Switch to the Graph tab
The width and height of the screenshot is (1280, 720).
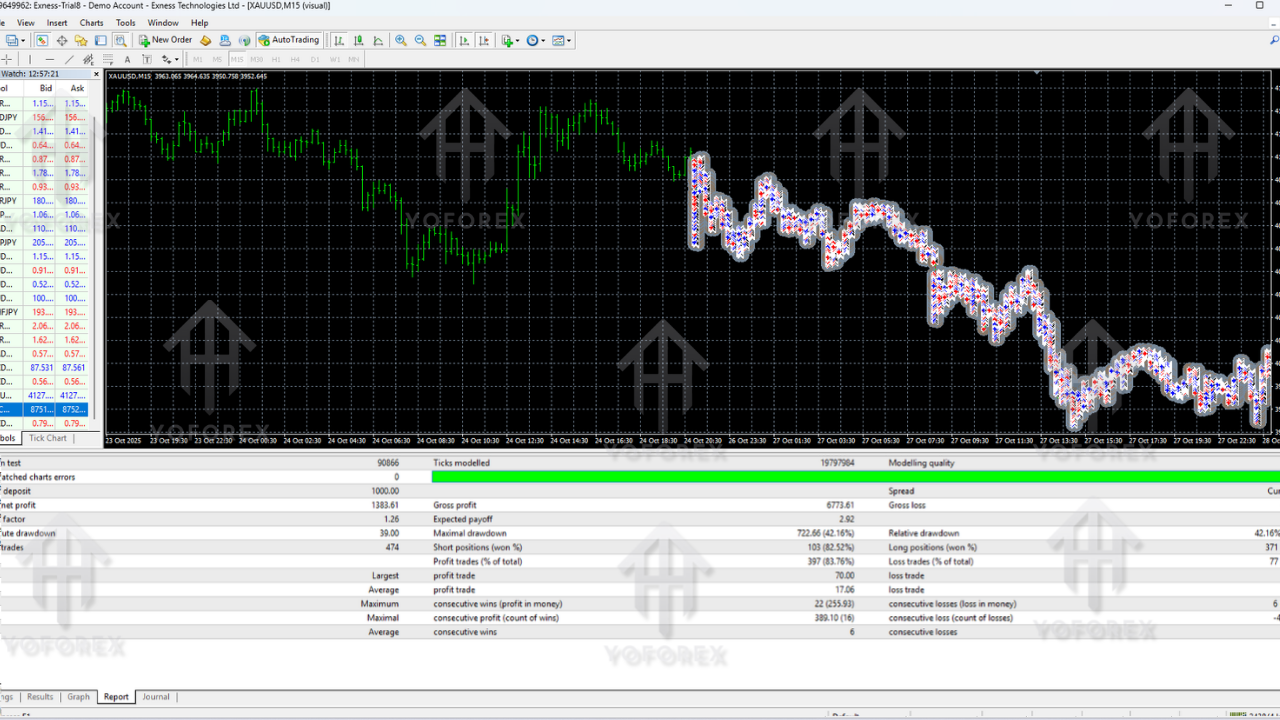tap(78, 697)
